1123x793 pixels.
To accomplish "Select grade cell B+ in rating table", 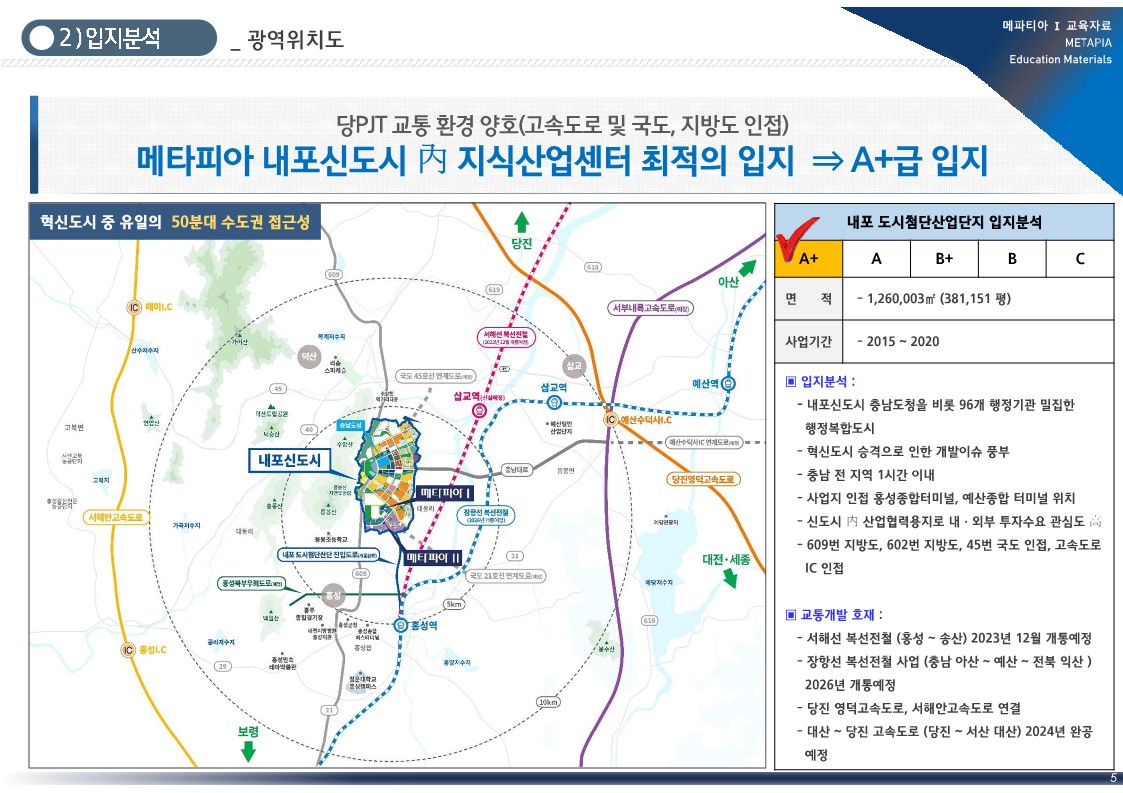I will (943, 258).
